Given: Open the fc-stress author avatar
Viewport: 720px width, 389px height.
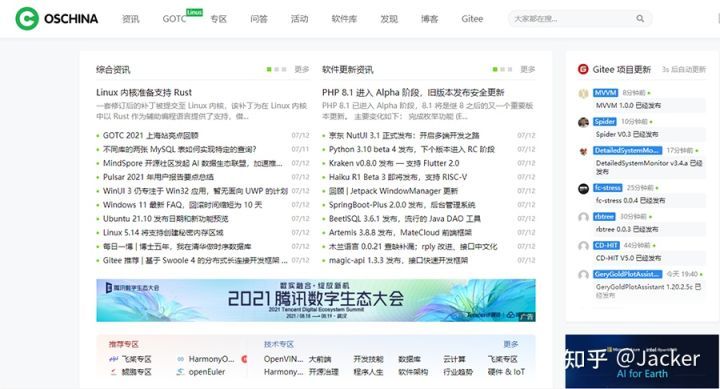Looking at the screenshot, I should pos(583,188).
